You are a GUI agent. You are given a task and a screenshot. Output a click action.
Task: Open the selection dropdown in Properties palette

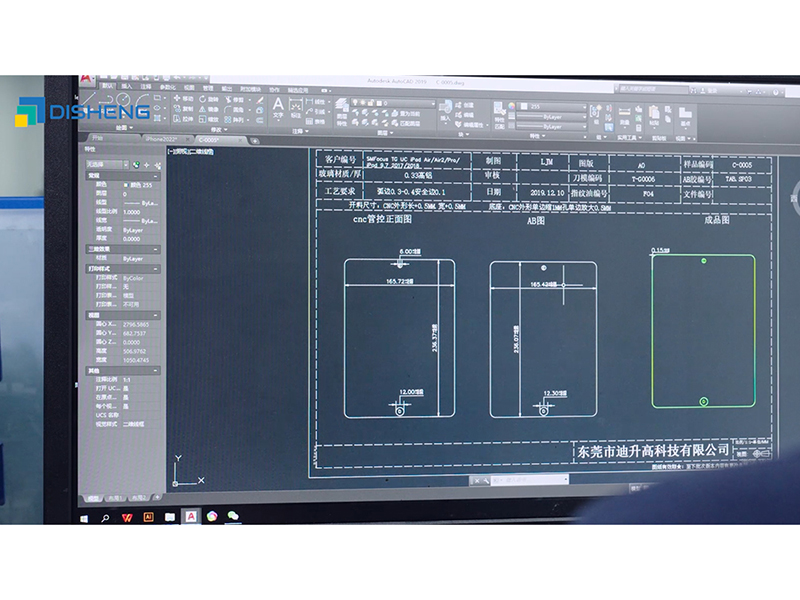[x=106, y=164]
